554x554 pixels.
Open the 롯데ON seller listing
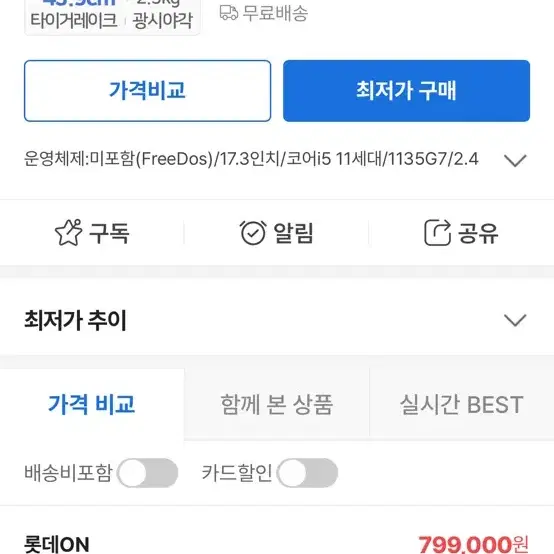point(57,544)
